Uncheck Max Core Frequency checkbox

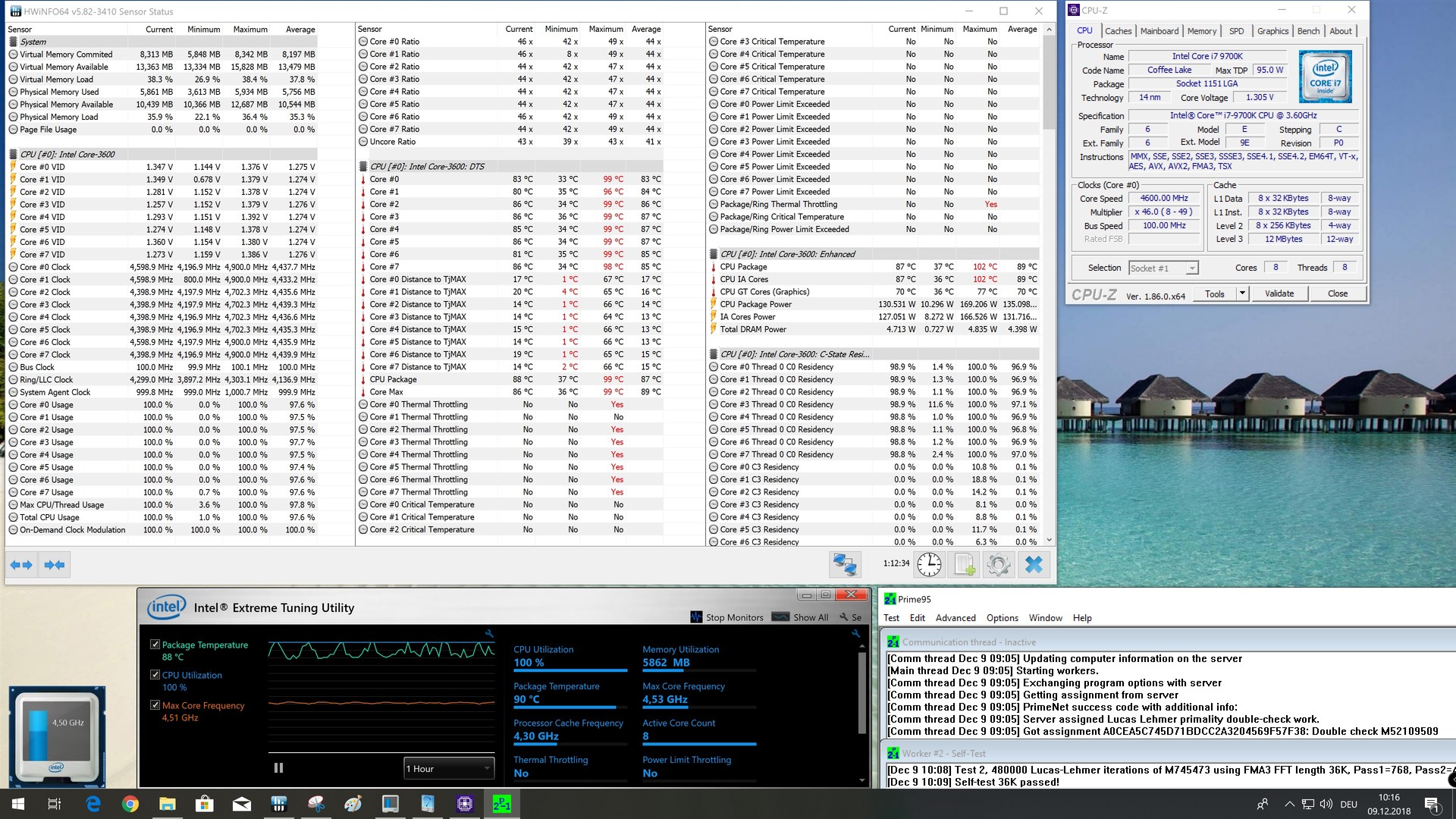tap(155, 705)
